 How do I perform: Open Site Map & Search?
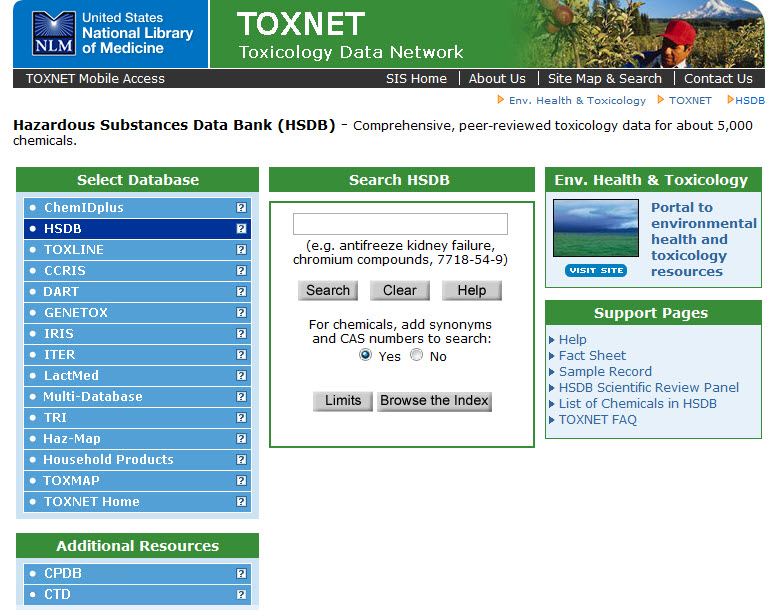(605, 79)
